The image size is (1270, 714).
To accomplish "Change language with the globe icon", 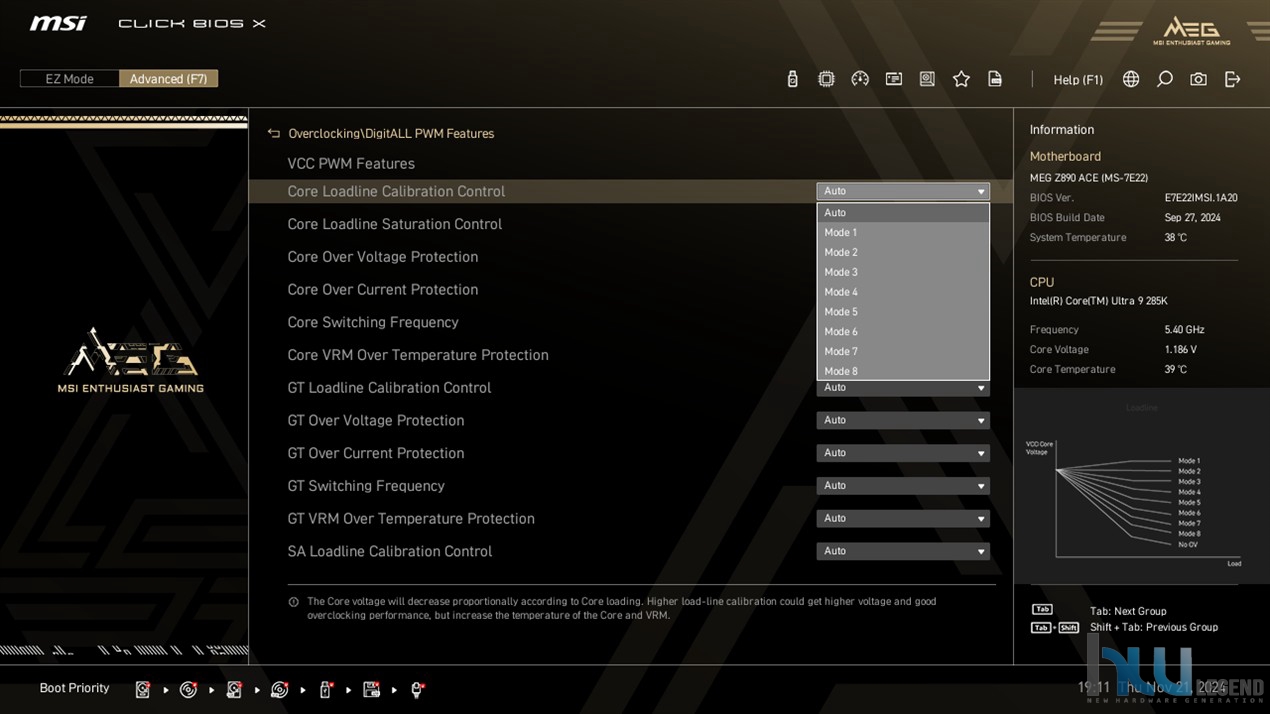I will click(1131, 79).
